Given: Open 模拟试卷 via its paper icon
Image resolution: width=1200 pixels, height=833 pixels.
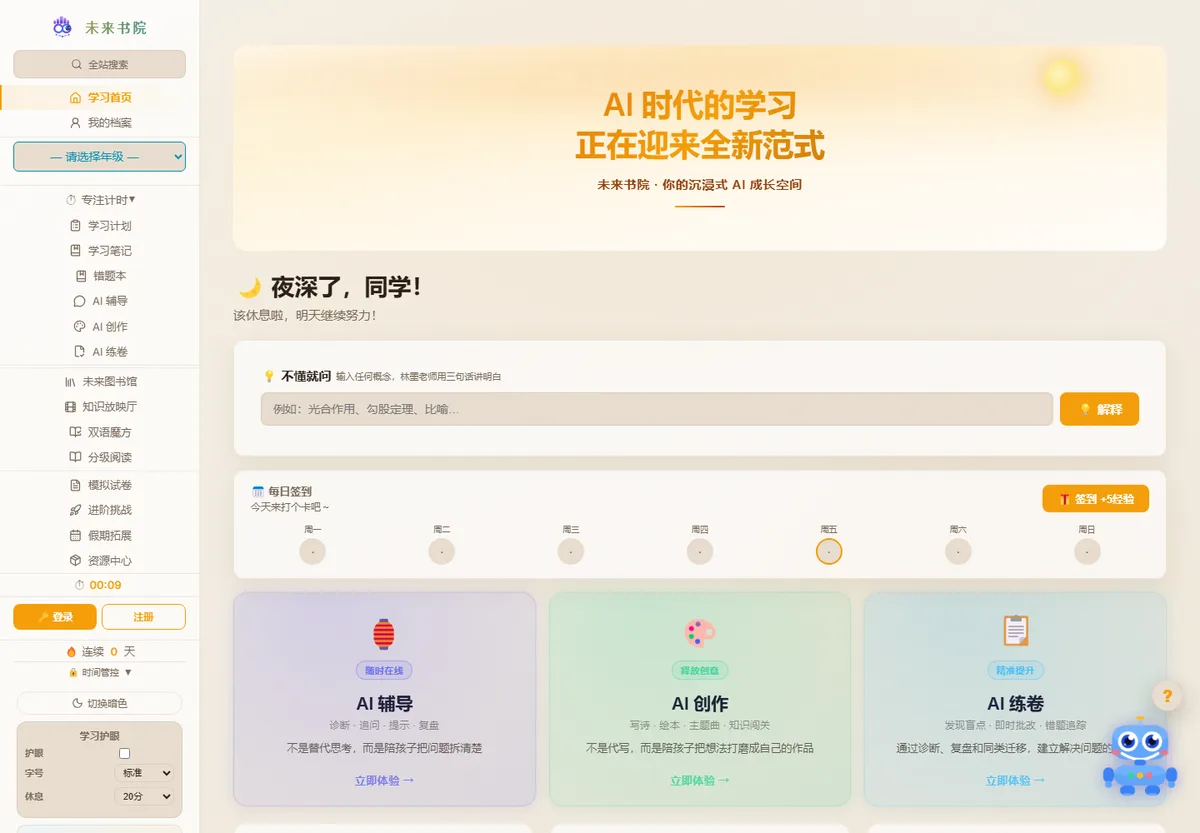Looking at the screenshot, I should (75, 485).
